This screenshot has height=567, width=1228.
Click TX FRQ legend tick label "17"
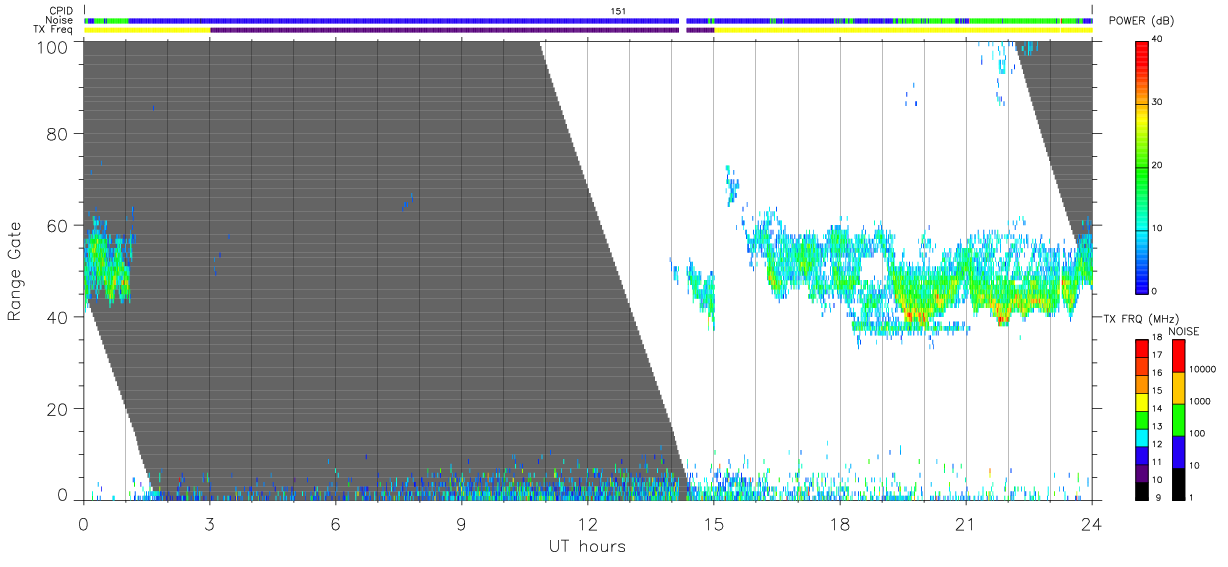coord(1157,355)
